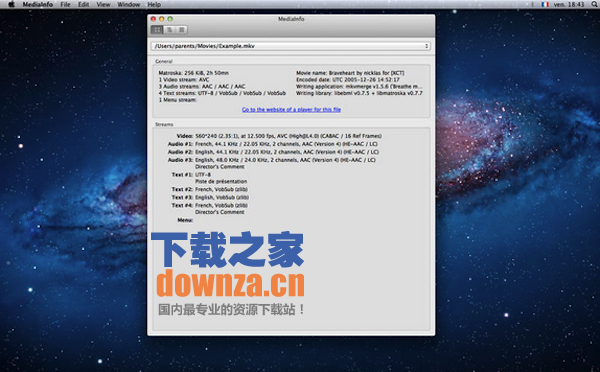
Task: Click 'Writing library: libebml' line
Action: (x=359, y=93)
